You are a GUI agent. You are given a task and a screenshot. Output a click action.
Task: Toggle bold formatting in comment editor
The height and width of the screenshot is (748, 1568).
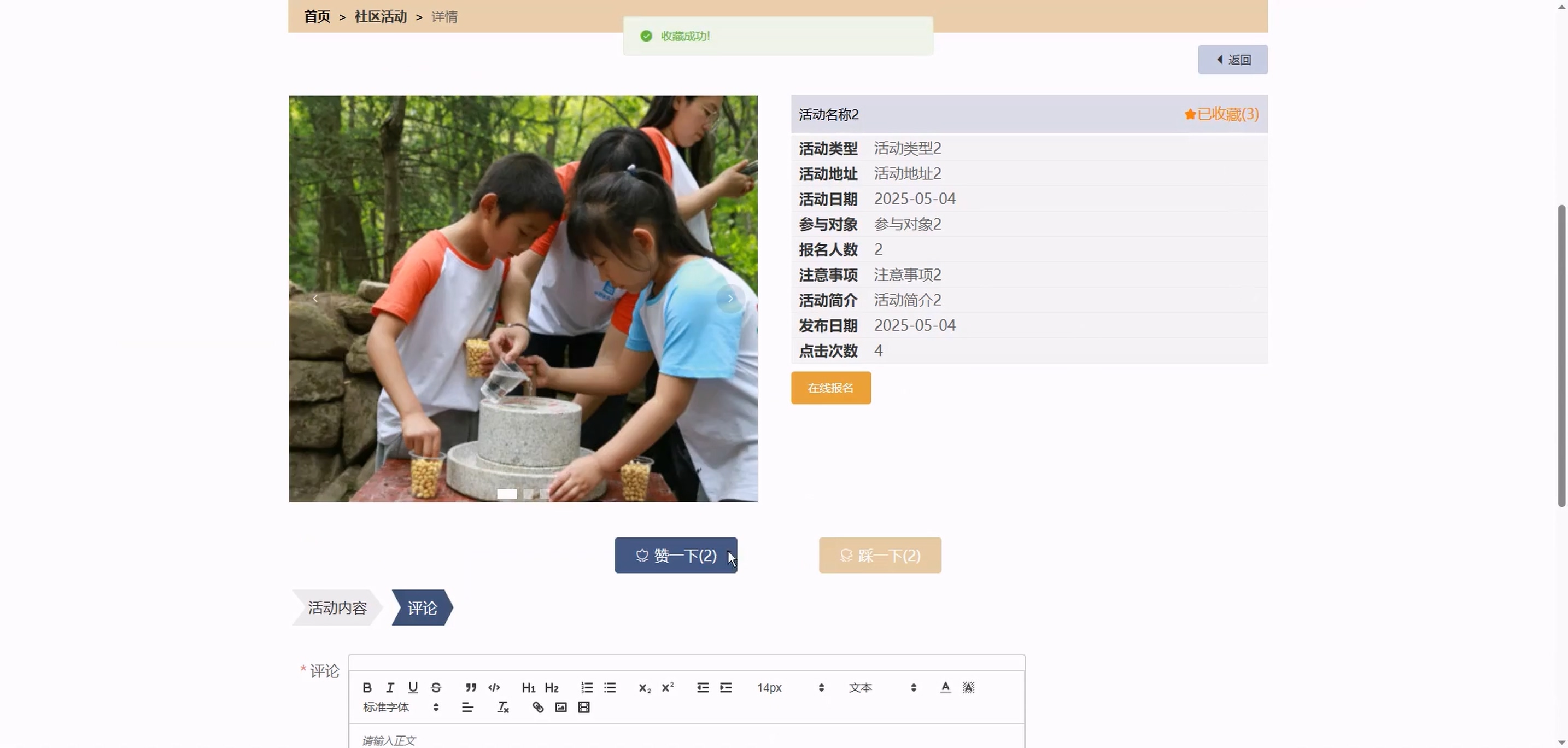(367, 687)
